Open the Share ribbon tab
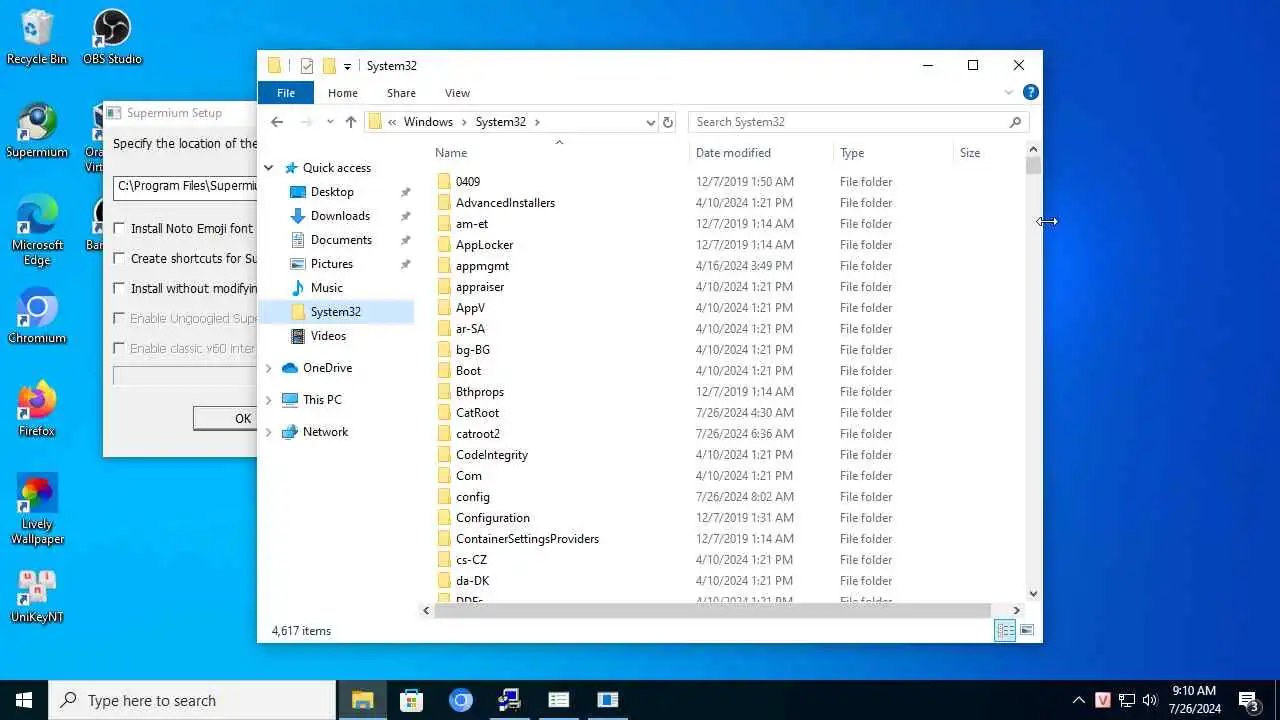 pos(401,93)
